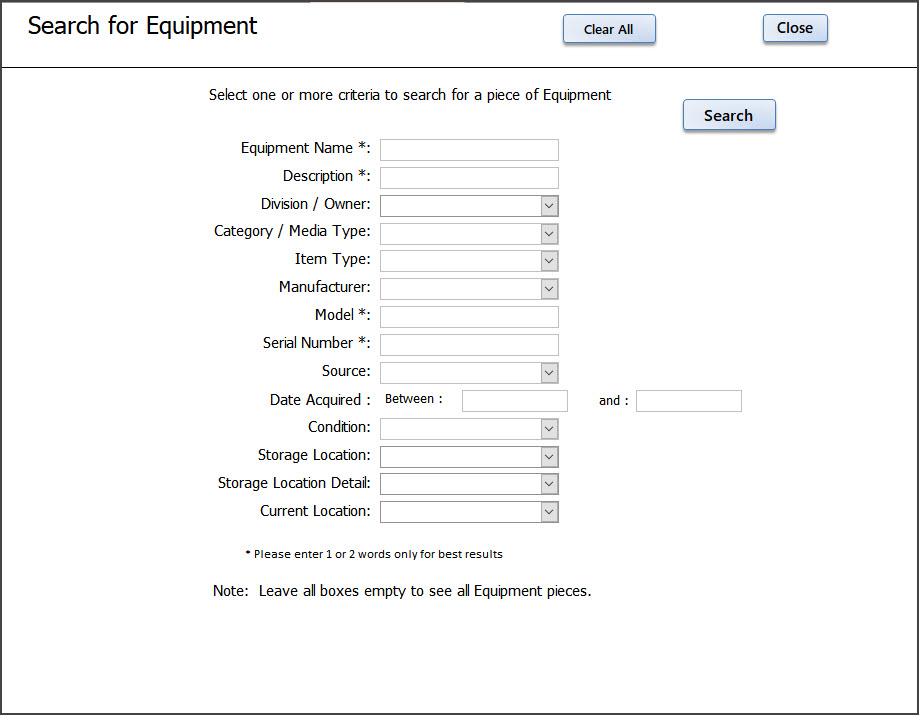Image resolution: width=919 pixels, height=715 pixels.
Task: Click the Equipment Name text field
Action: (468, 150)
